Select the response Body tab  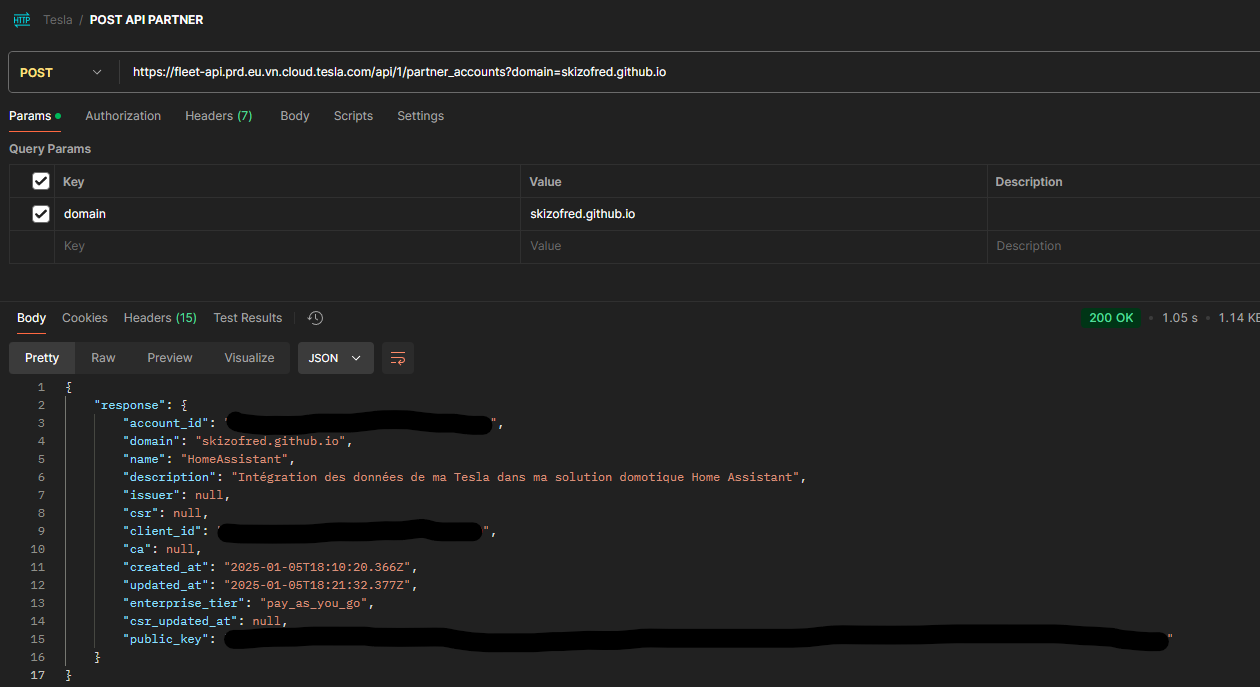coord(32,318)
